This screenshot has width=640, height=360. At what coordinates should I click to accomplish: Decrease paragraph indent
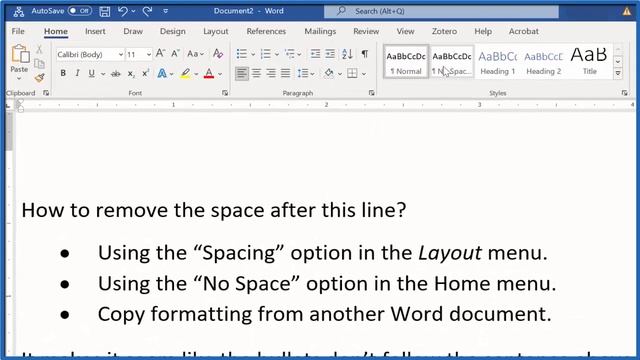(x=315, y=53)
